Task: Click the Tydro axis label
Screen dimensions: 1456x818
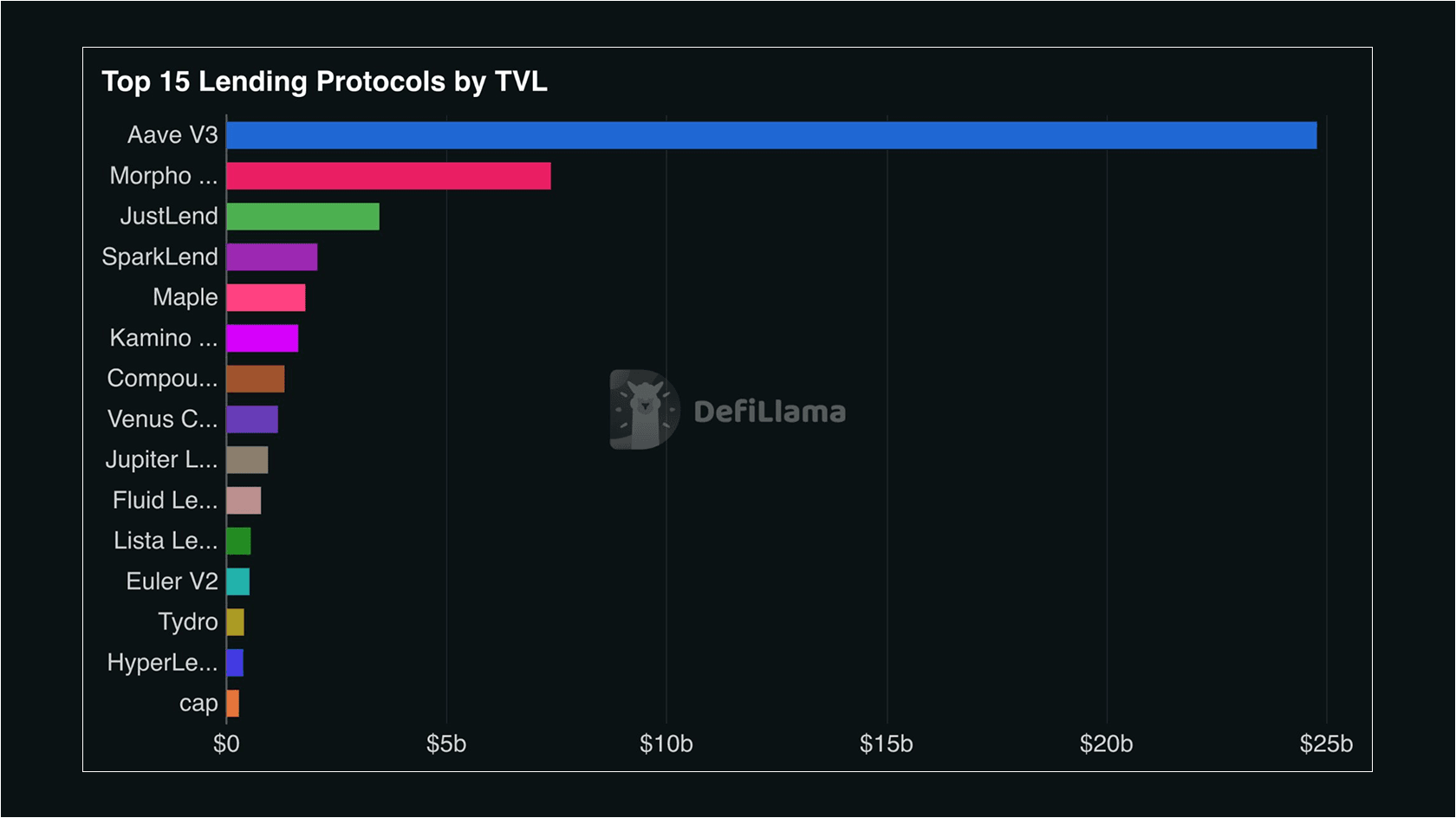Action: (x=187, y=622)
